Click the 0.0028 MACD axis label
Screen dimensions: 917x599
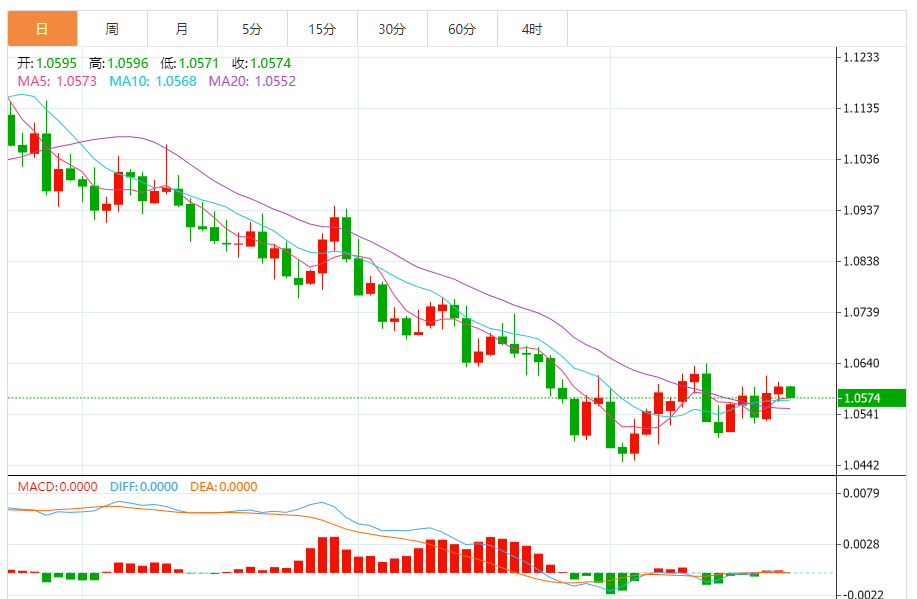coord(861,544)
